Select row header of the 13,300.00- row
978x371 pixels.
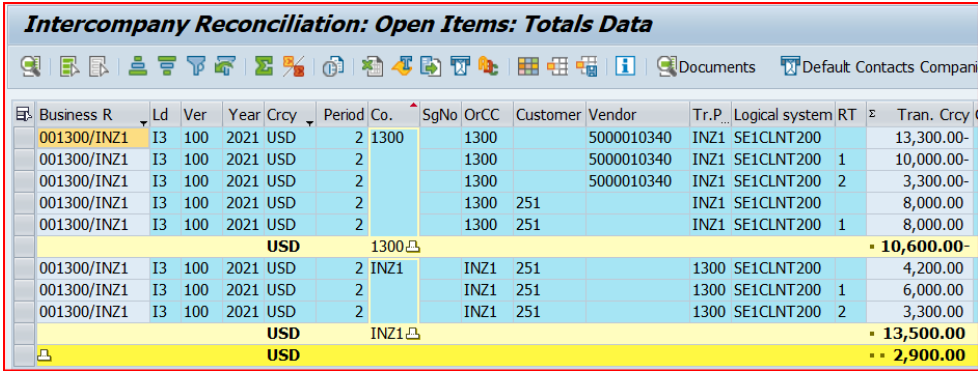pyautogui.click(x=24, y=138)
